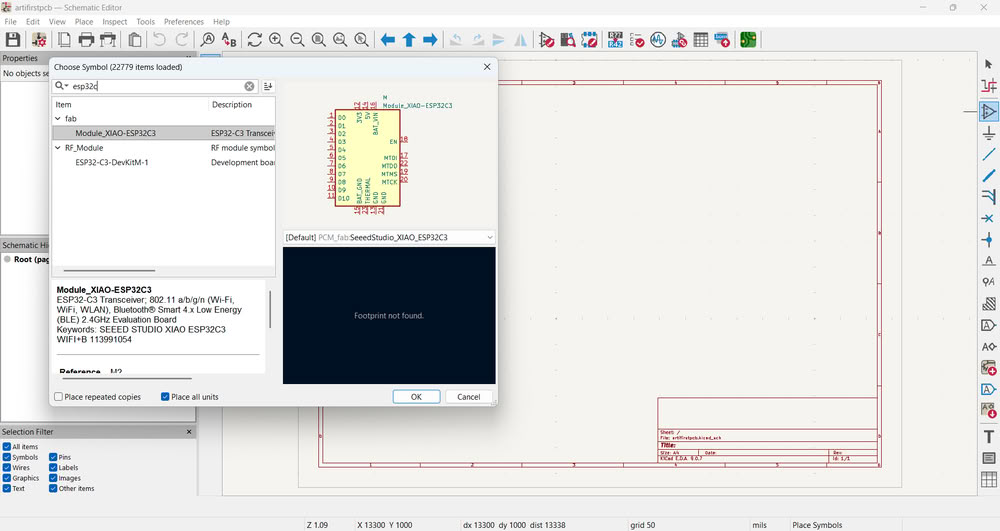
Task: Open the Symbol Editor icon
Action: pyautogui.click(x=547, y=40)
